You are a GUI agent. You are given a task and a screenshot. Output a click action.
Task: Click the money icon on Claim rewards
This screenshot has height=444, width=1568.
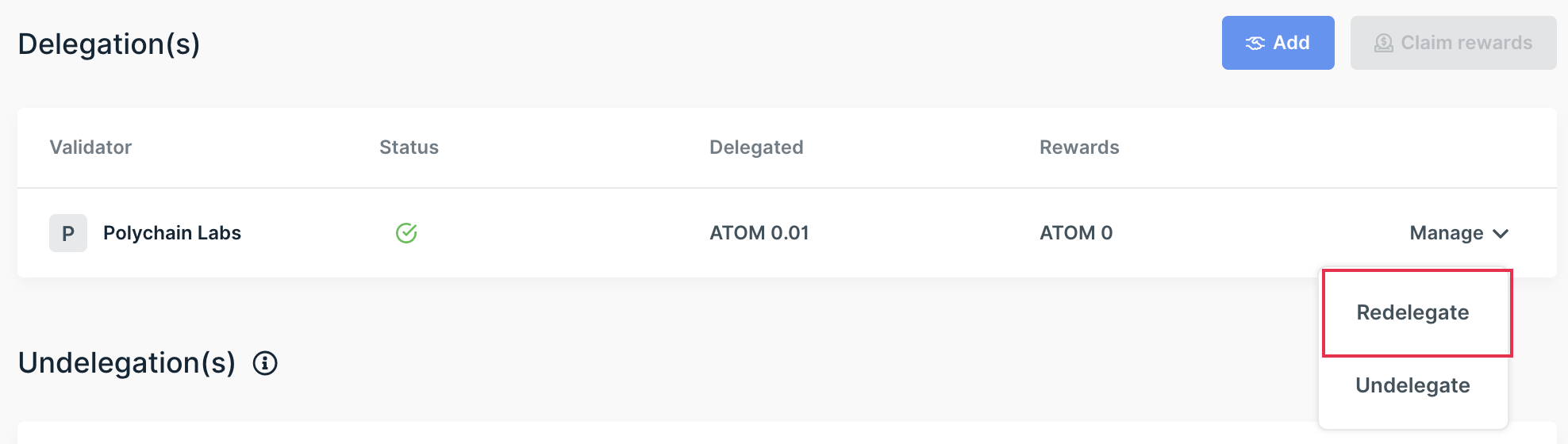click(x=1383, y=43)
